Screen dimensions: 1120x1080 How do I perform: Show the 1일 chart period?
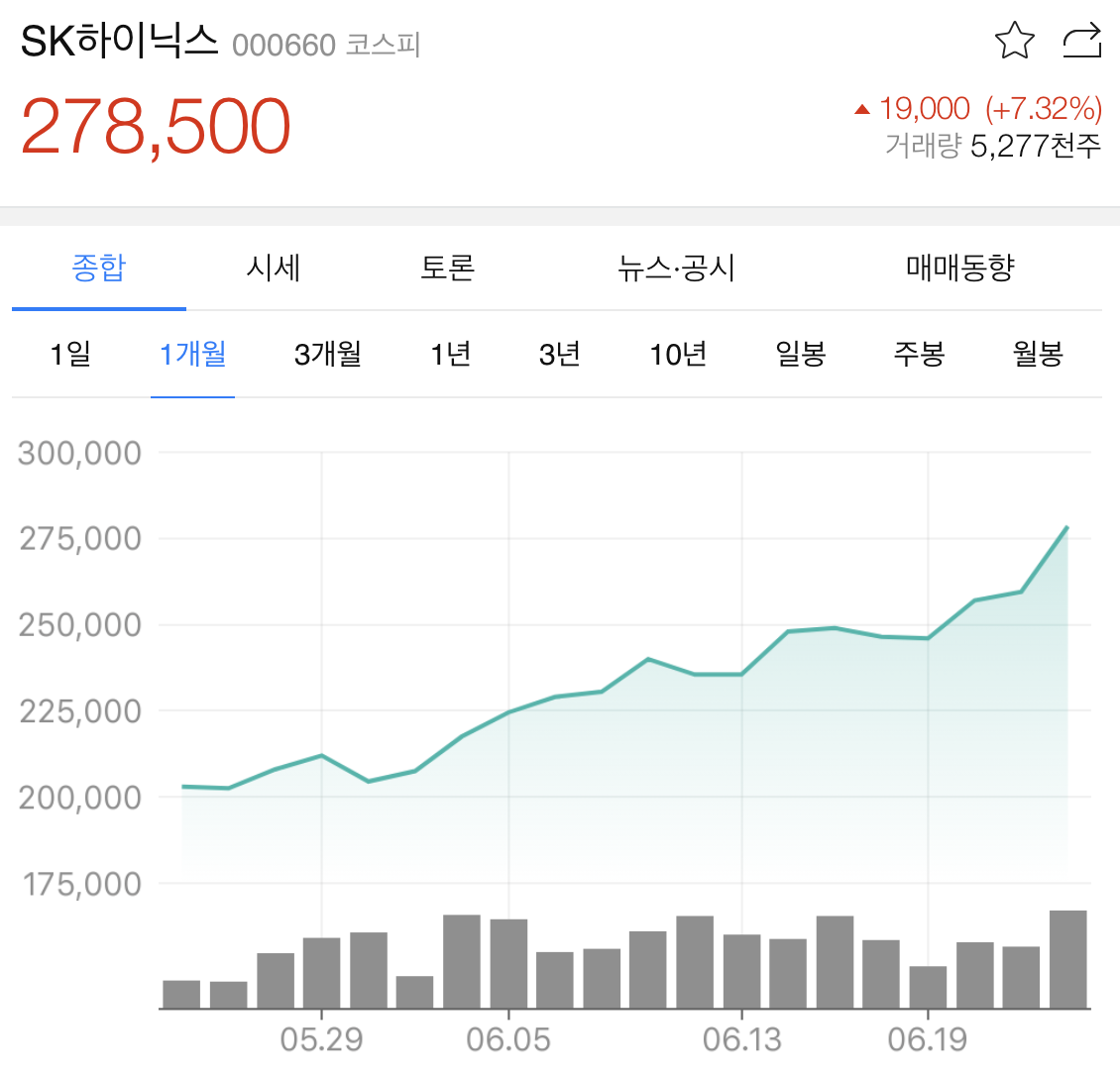(70, 355)
